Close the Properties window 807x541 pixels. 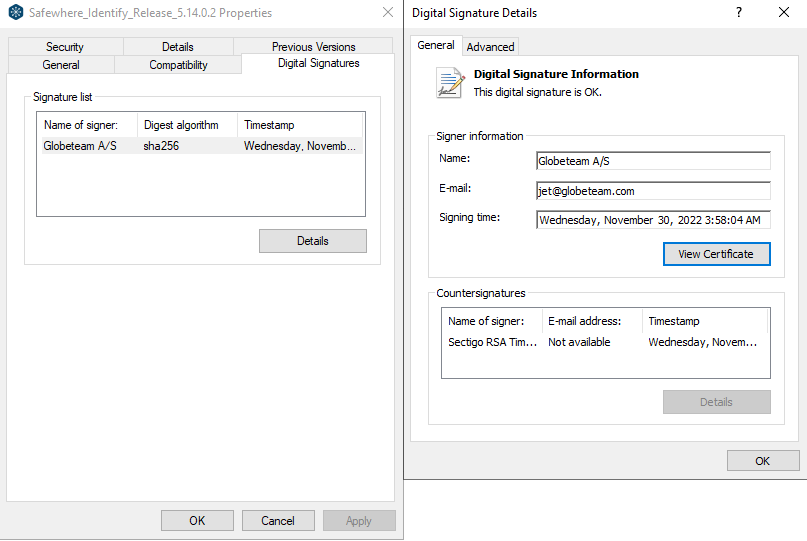click(388, 13)
